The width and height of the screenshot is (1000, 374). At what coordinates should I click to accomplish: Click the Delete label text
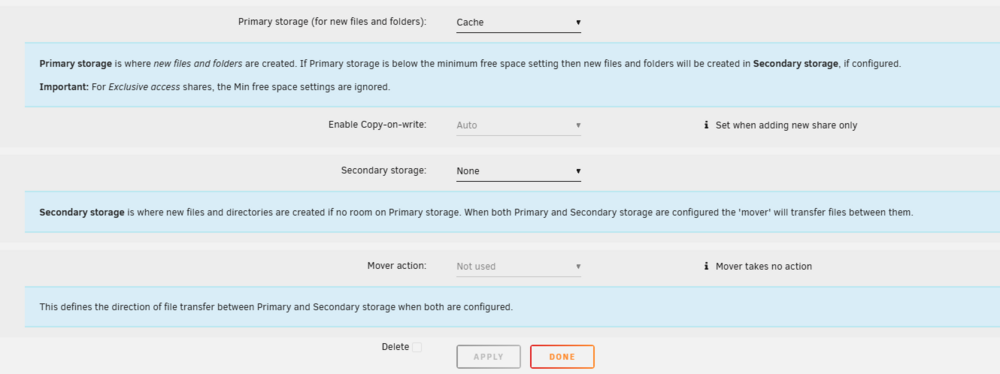click(395, 347)
